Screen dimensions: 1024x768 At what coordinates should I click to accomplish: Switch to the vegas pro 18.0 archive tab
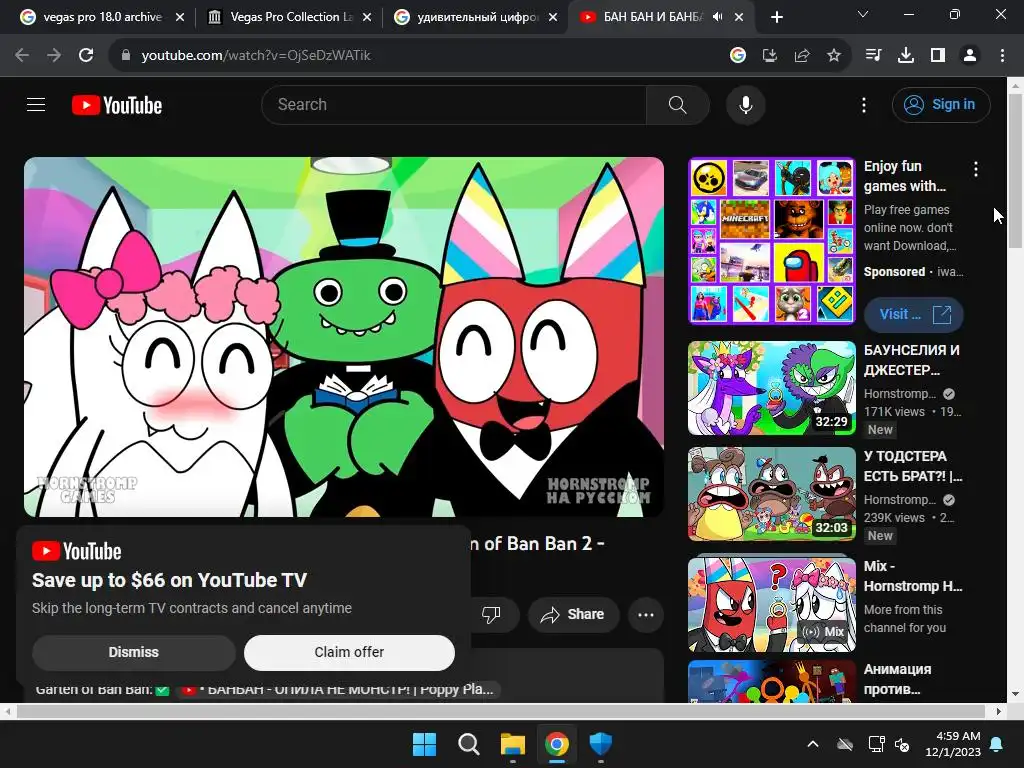point(101,17)
